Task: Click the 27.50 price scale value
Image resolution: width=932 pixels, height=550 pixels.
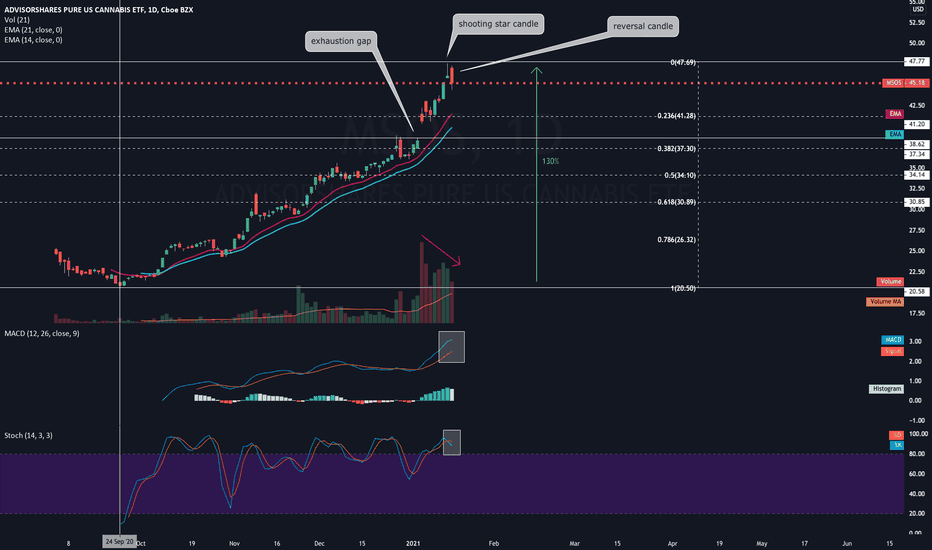Action: 917,230
